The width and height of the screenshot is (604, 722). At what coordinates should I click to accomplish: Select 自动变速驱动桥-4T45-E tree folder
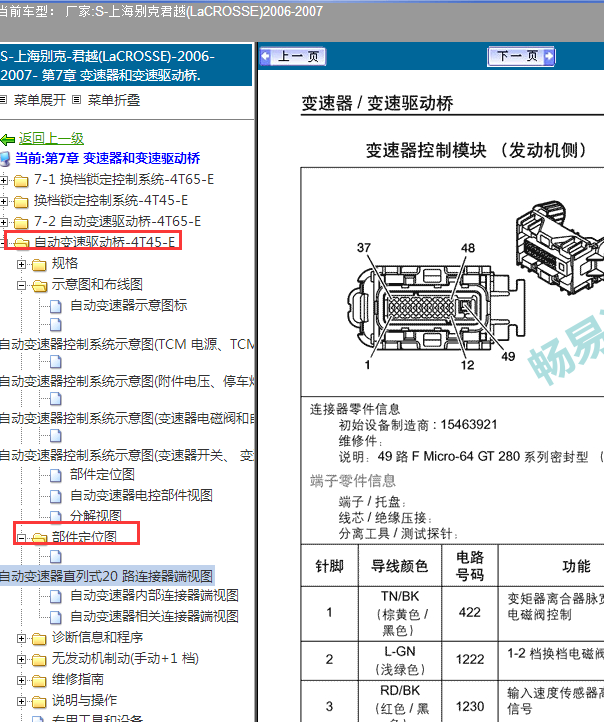(105, 242)
